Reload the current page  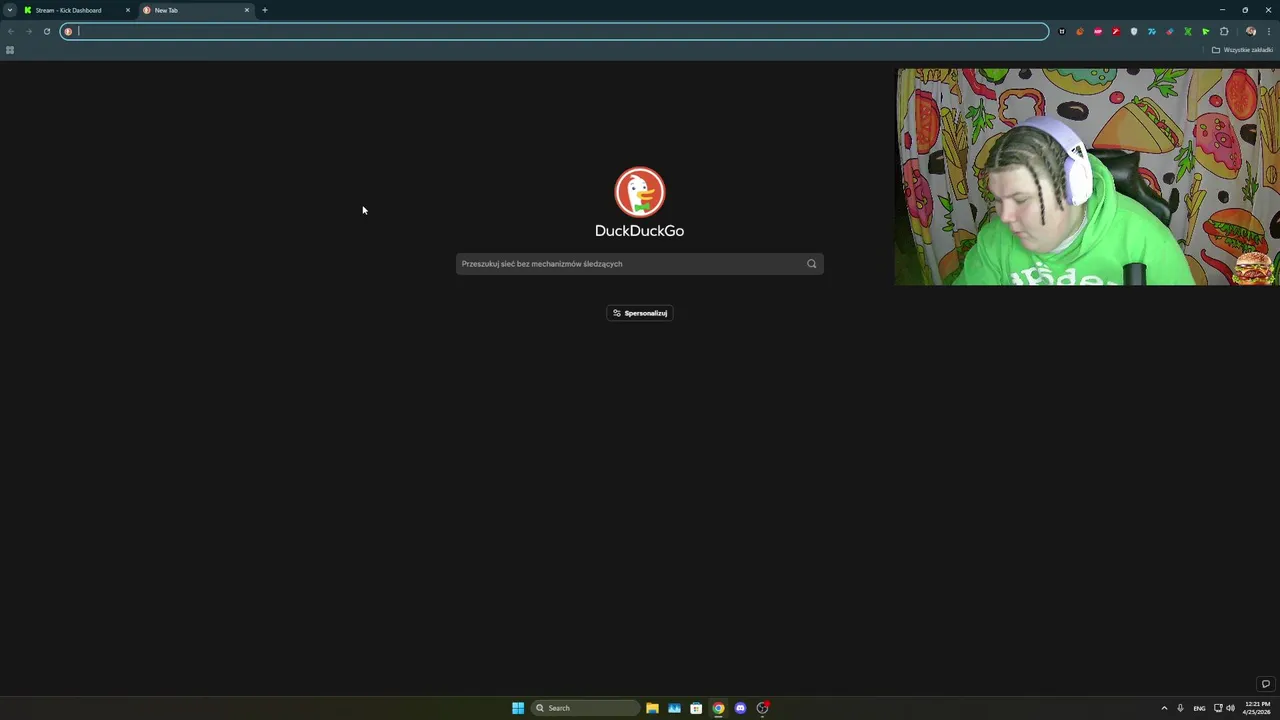coord(47,31)
